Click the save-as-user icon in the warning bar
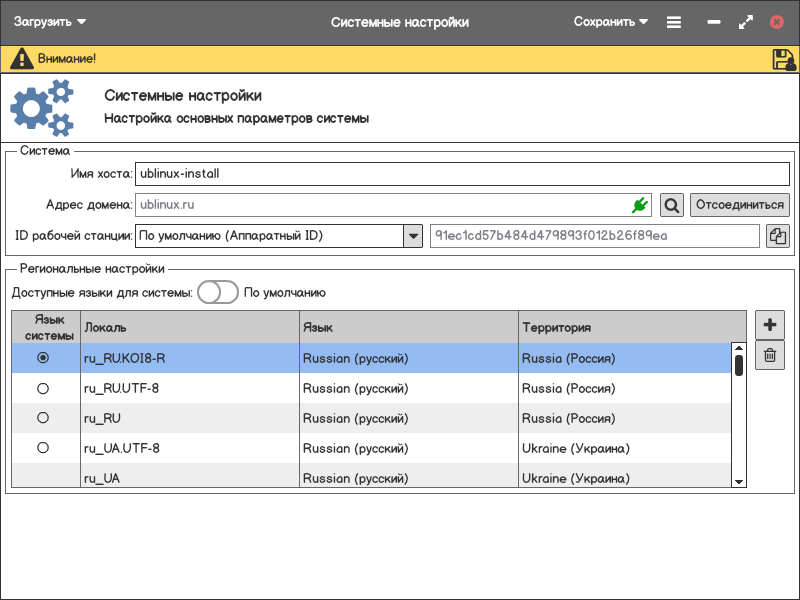 [783, 59]
